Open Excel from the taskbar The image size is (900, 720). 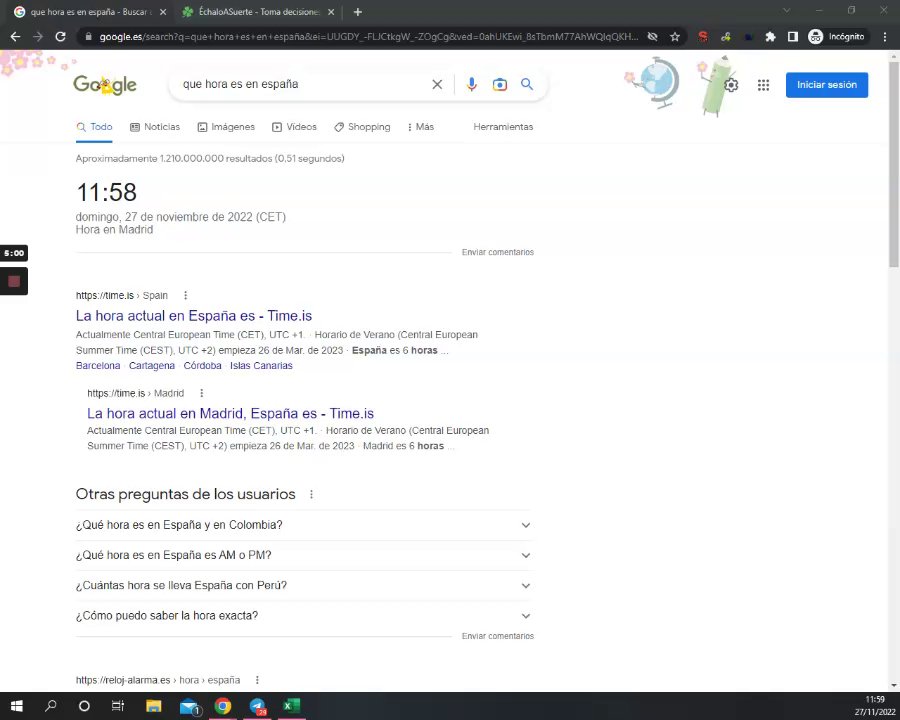point(292,706)
